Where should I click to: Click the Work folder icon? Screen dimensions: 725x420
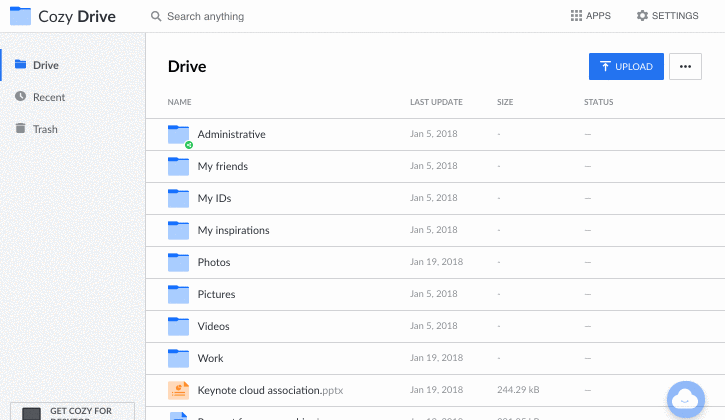coord(178,358)
